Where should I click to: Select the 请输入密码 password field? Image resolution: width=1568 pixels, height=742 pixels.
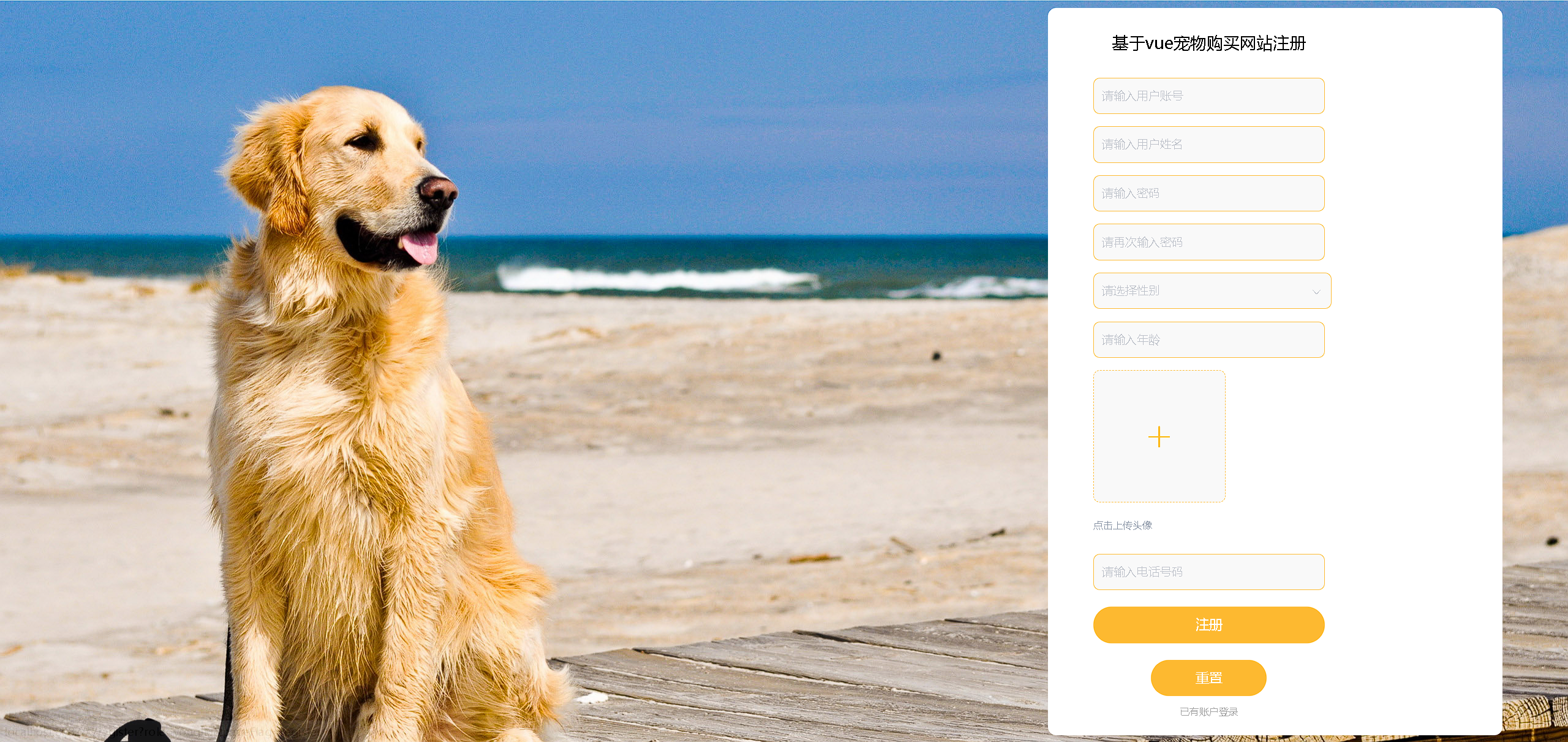point(1209,193)
